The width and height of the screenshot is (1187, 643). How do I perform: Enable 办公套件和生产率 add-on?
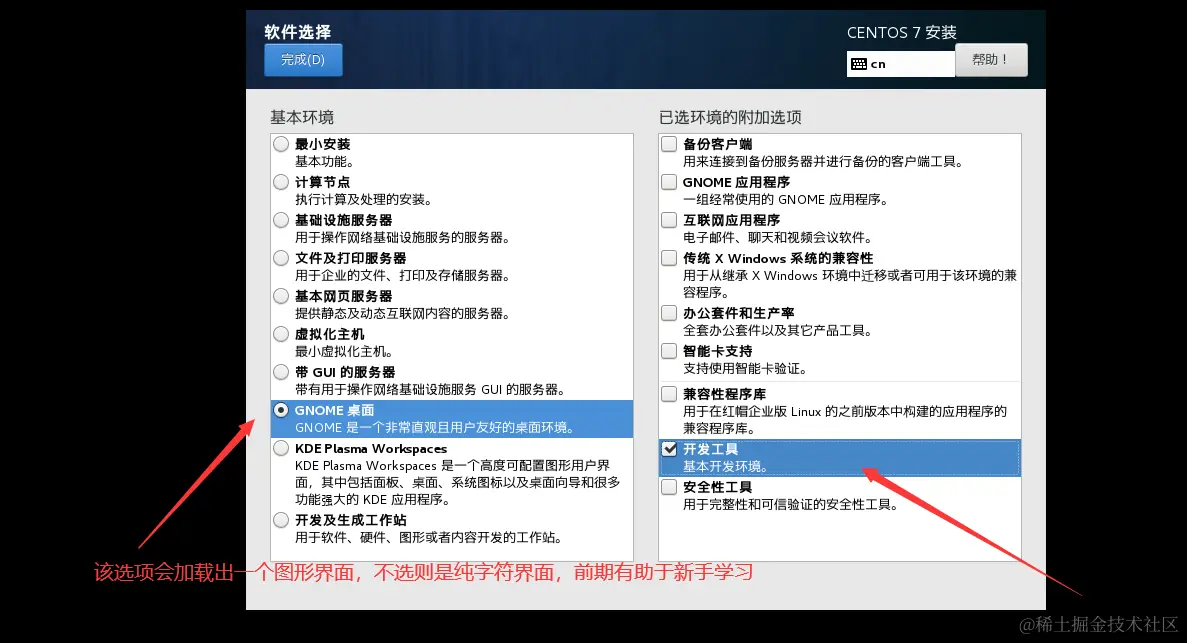[x=668, y=312]
